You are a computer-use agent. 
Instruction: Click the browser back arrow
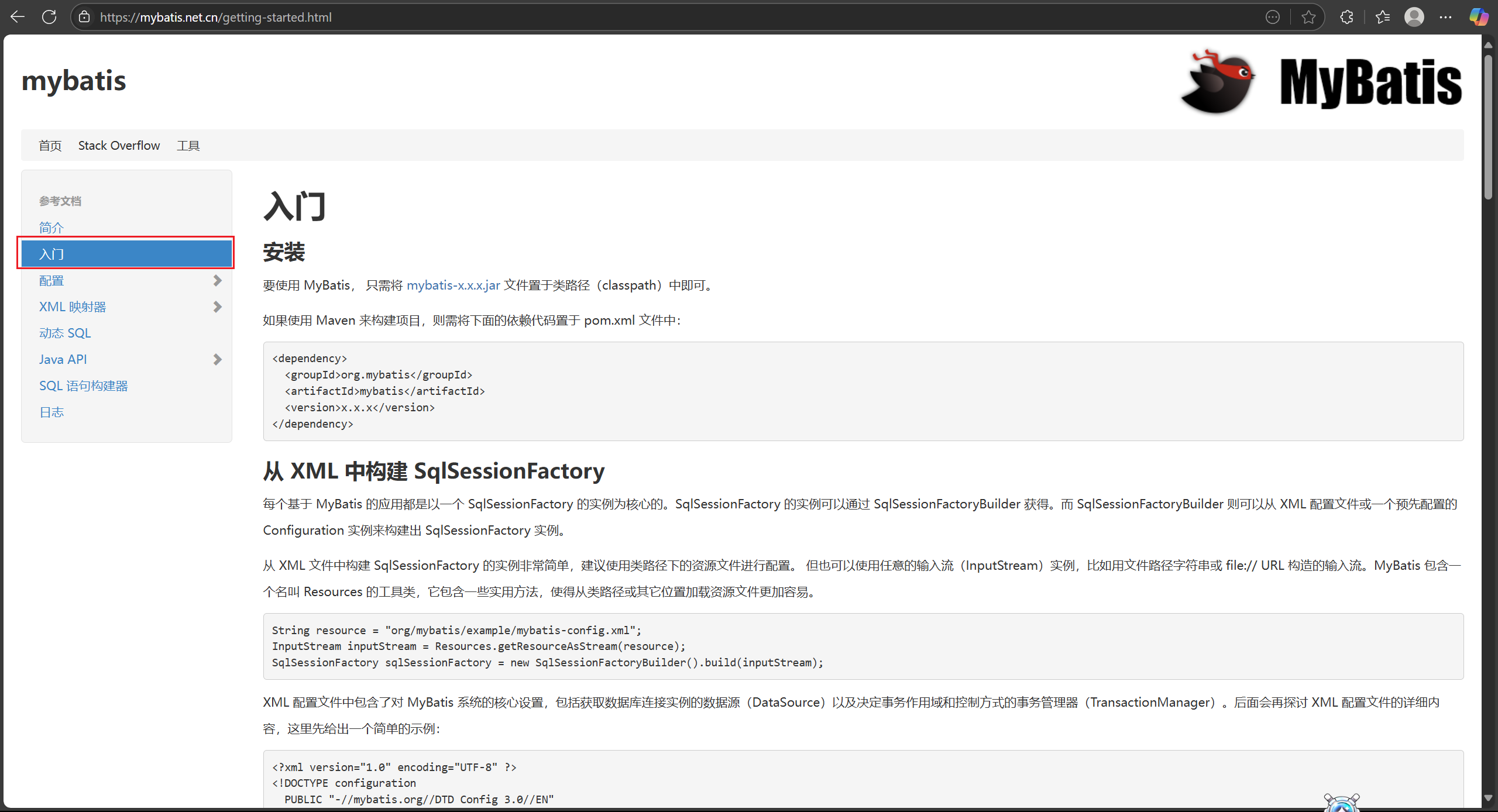coord(18,17)
